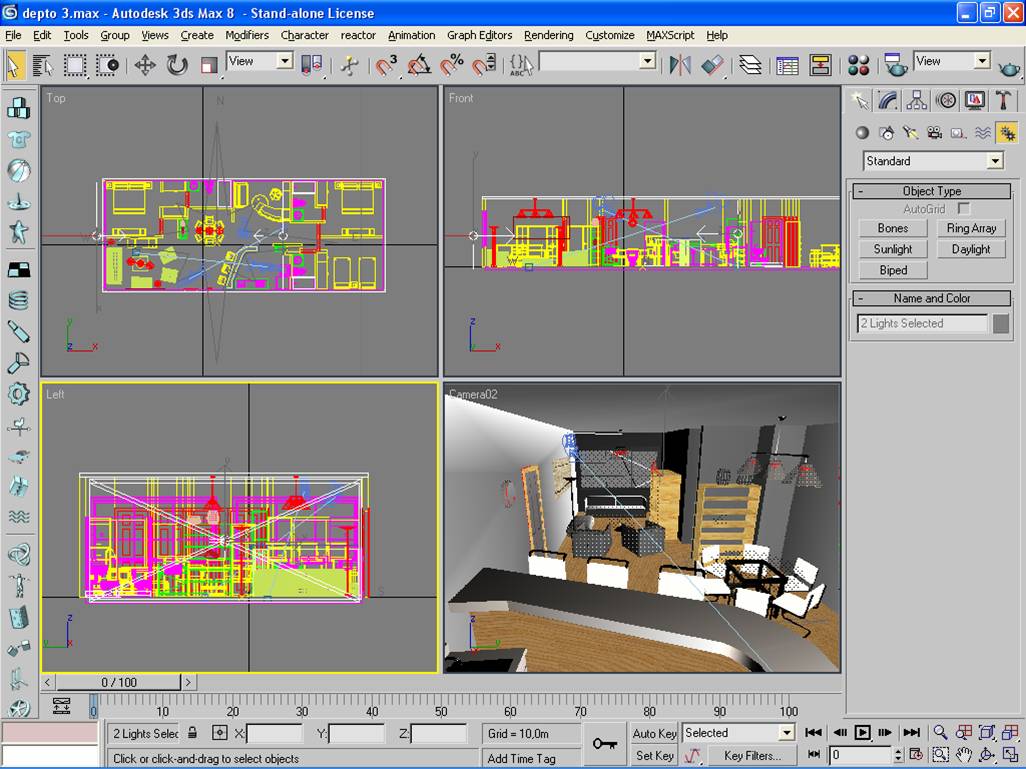Activate Select and Rotate tool
This screenshot has width=1026, height=769.
177,65
